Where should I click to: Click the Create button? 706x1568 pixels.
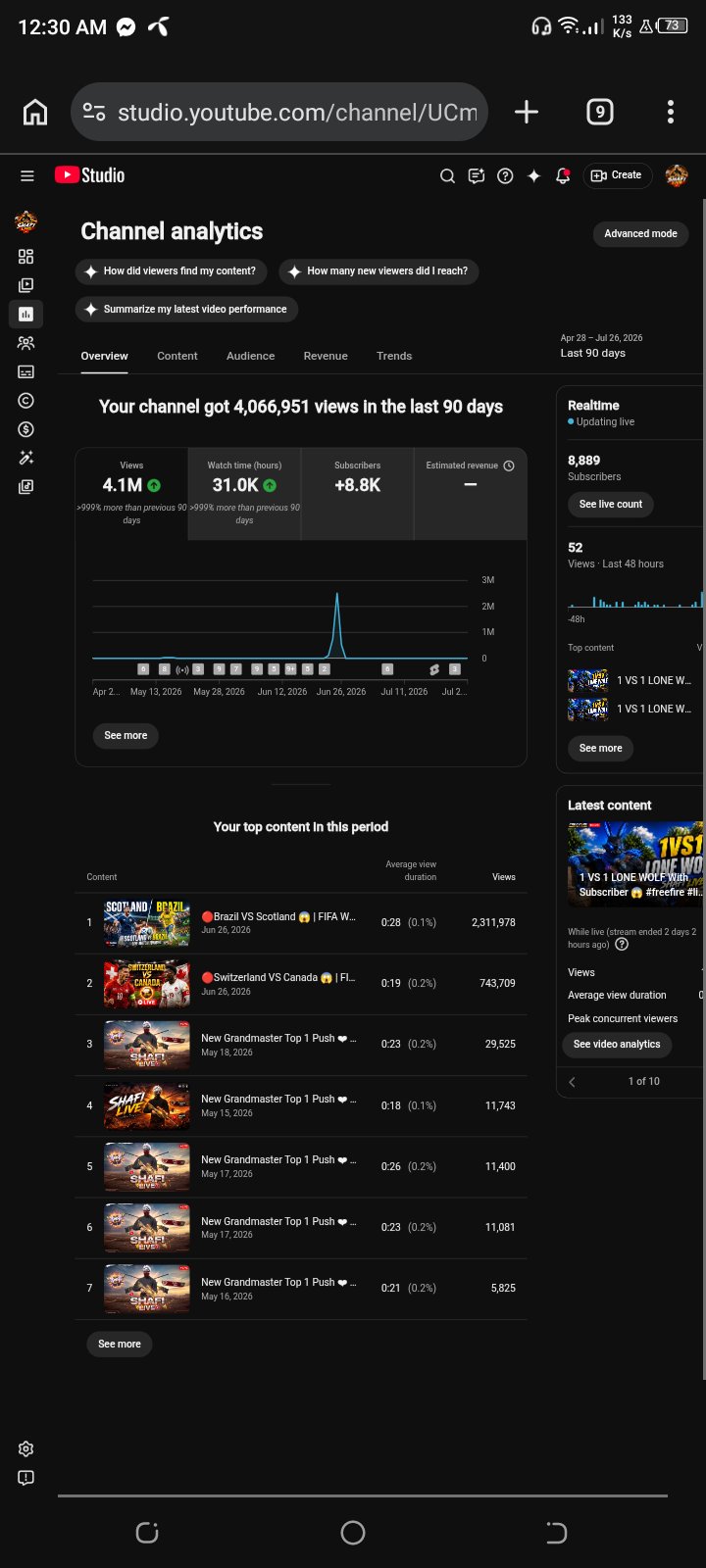click(618, 175)
